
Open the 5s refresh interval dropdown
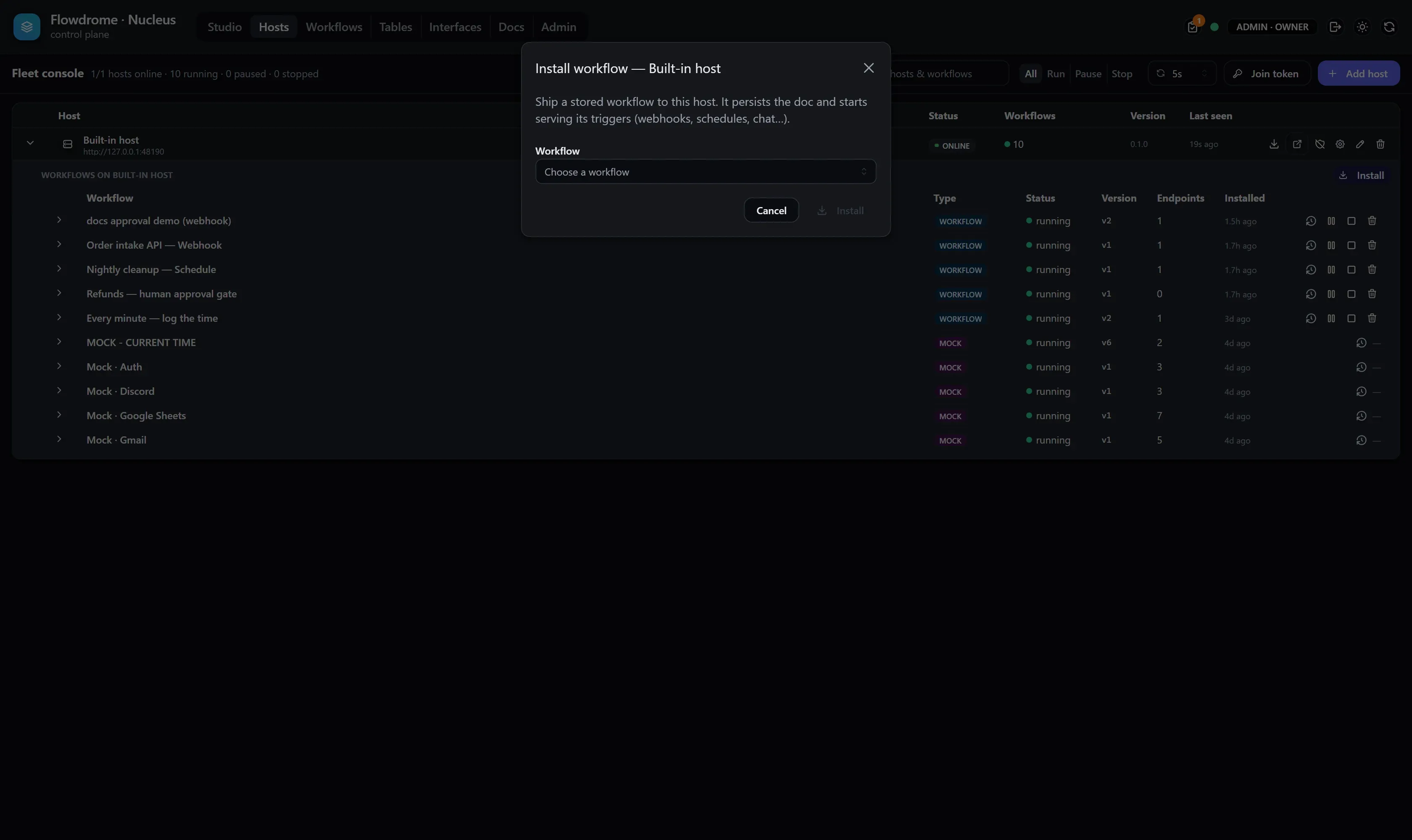1182,73
